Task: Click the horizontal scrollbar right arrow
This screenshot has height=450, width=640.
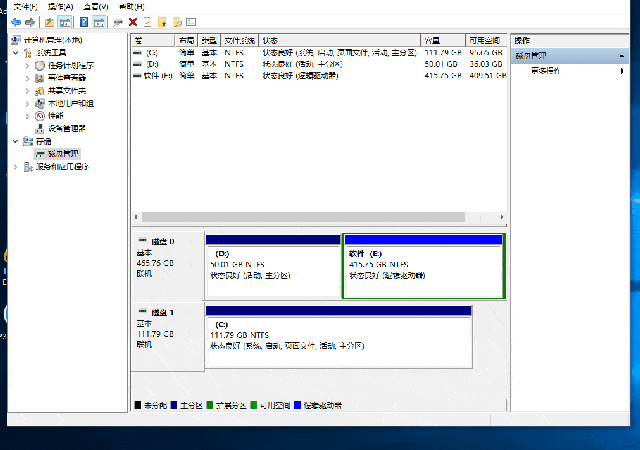Action: click(x=502, y=217)
